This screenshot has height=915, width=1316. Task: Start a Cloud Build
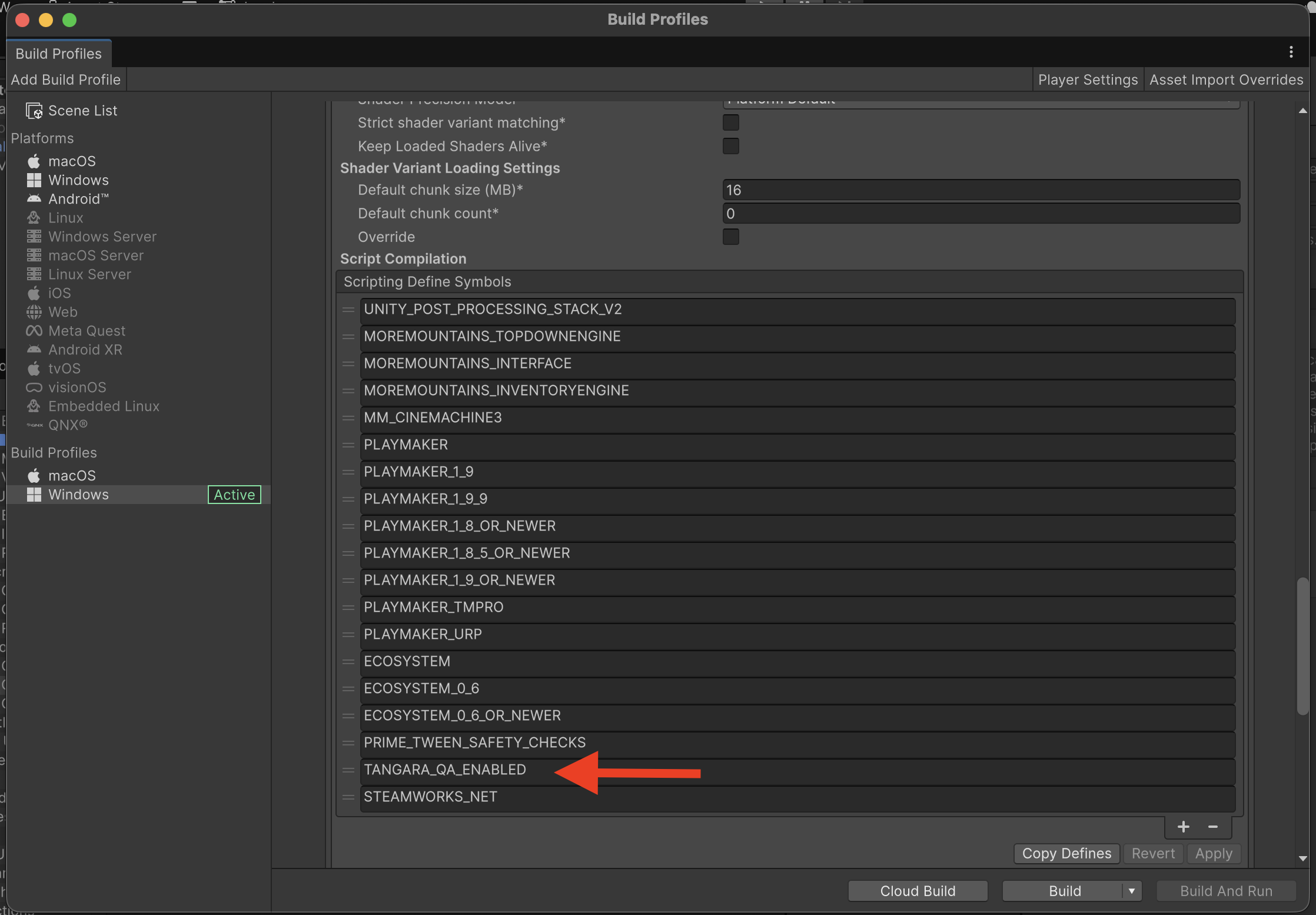(918, 891)
